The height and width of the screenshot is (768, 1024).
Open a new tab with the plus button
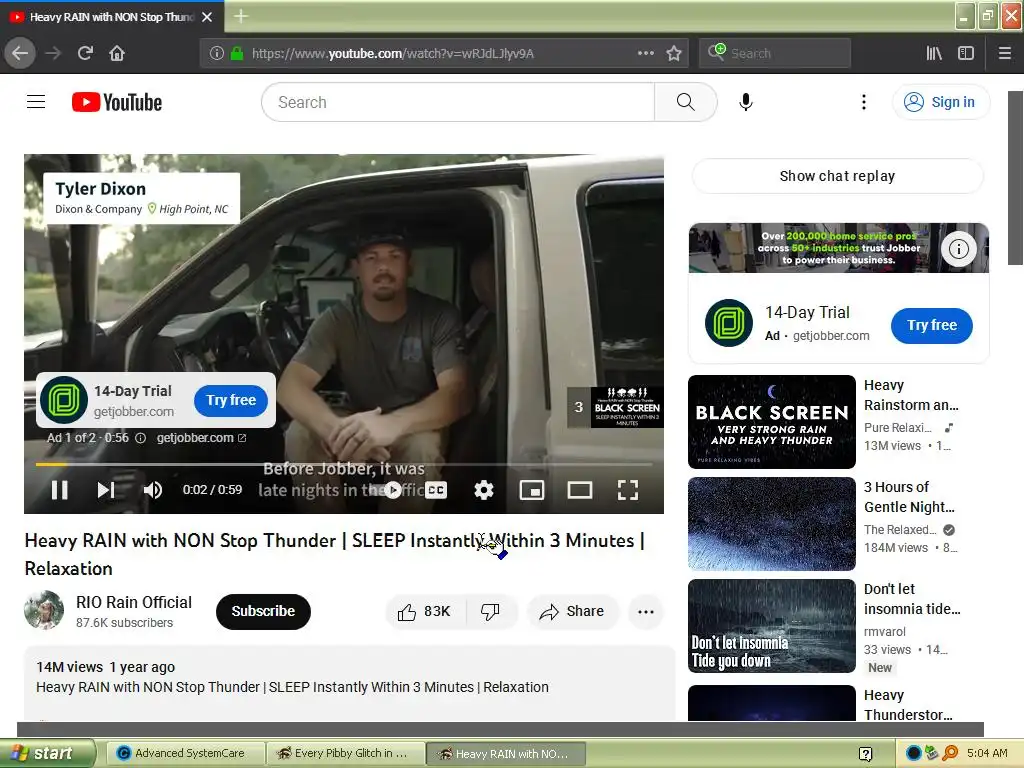[241, 16]
